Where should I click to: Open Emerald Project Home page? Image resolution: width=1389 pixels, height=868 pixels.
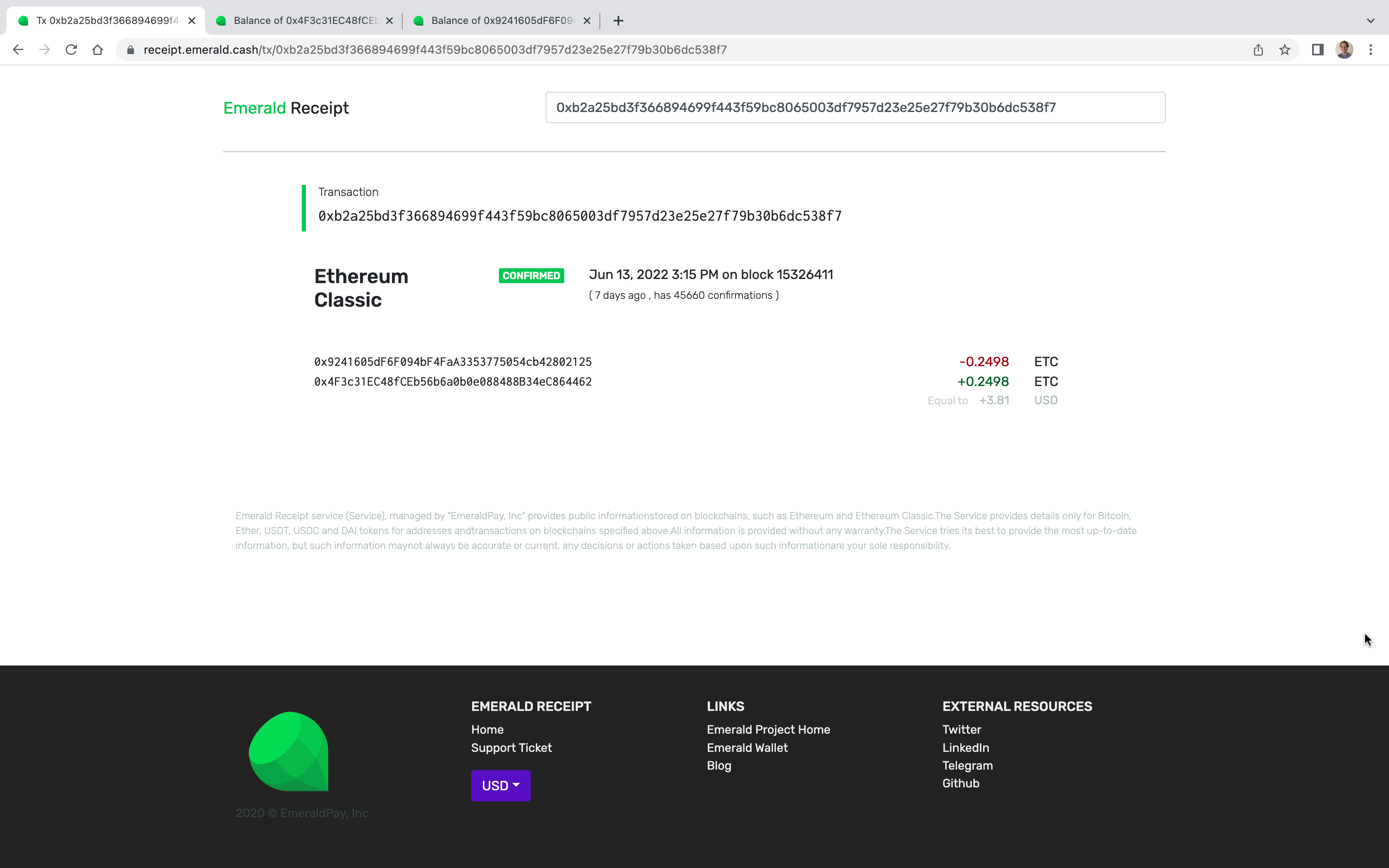point(768,729)
